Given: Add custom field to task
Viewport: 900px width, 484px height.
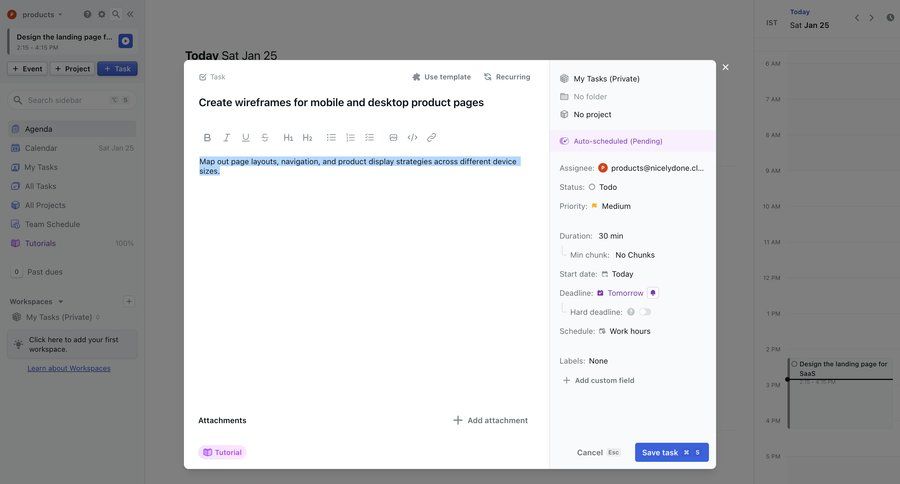Looking at the screenshot, I should (599, 380).
